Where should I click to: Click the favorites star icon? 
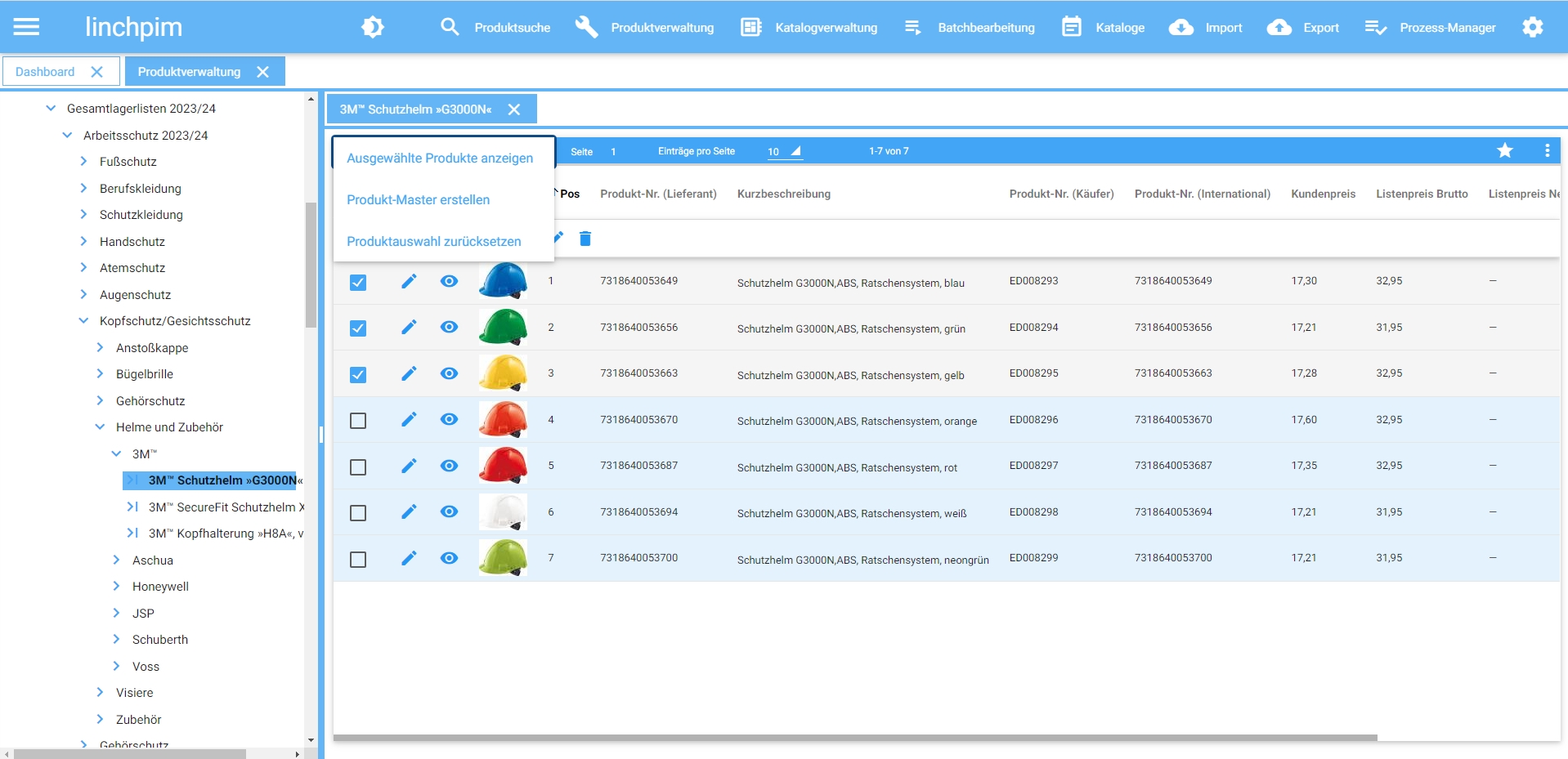point(1504,150)
